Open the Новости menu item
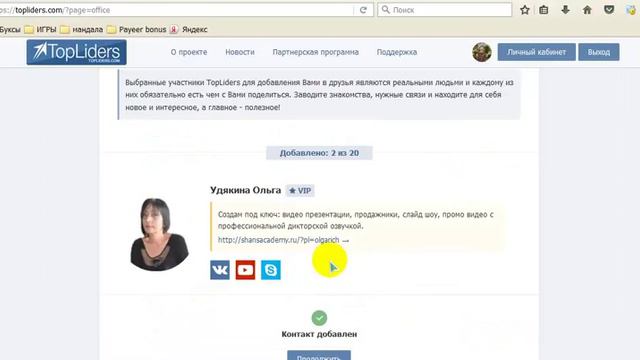Viewport: 640px width, 360px height. (x=240, y=52)
